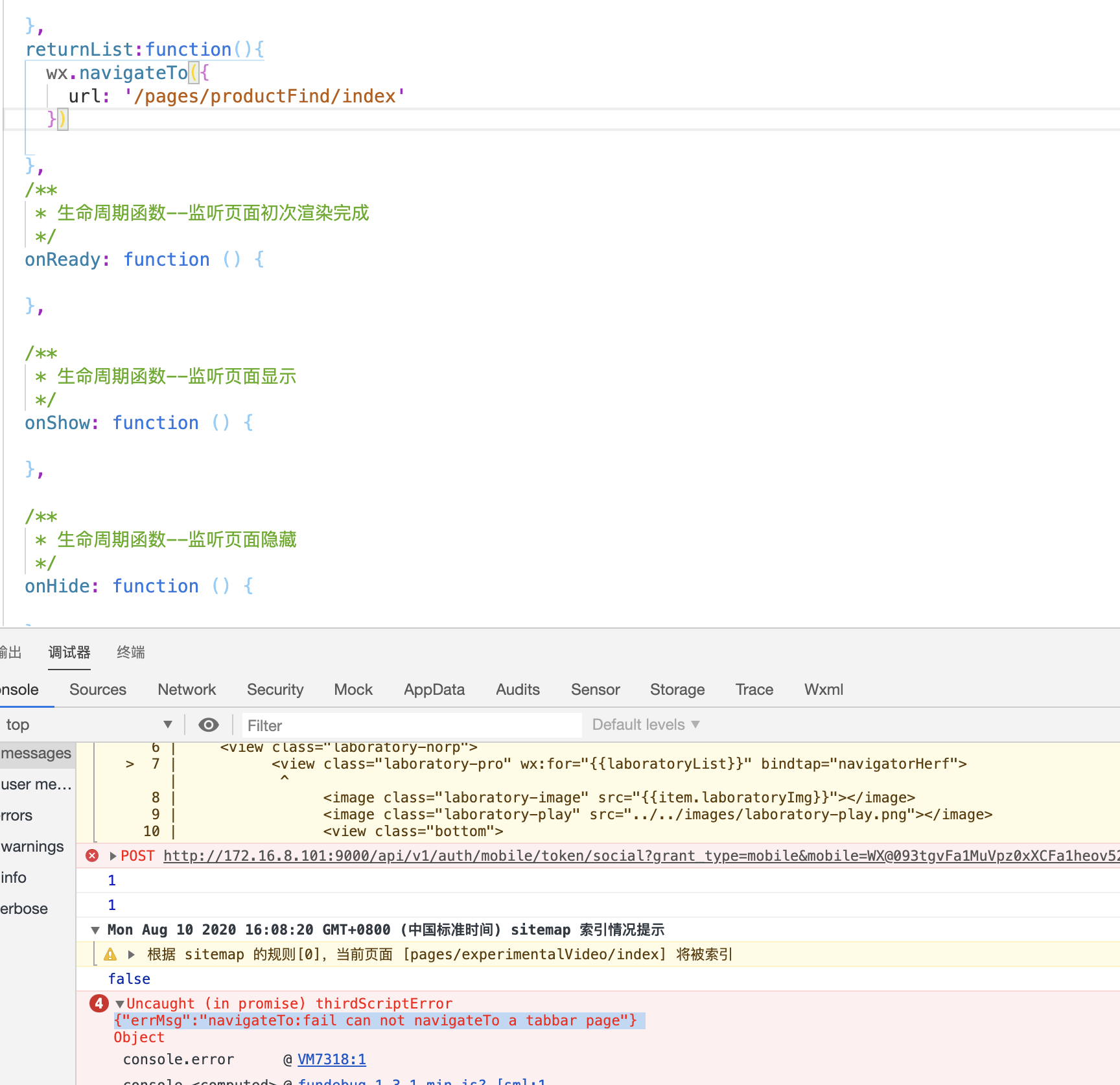The width and height of the screenshot is (1120, 1085).
Task: Click the warning triangle on sitemap rule message
Action: [110, 954]
